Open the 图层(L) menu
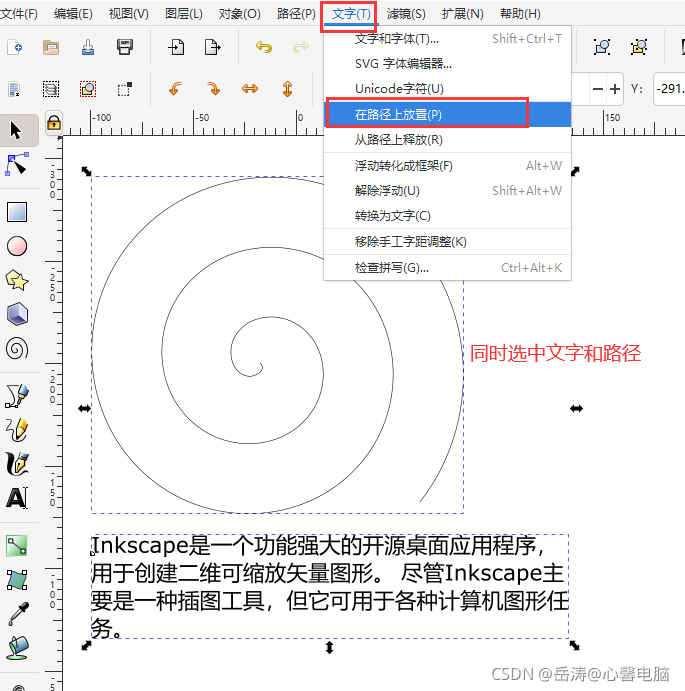The width and height of the screenshot is (685, 691). pos(183,14)
